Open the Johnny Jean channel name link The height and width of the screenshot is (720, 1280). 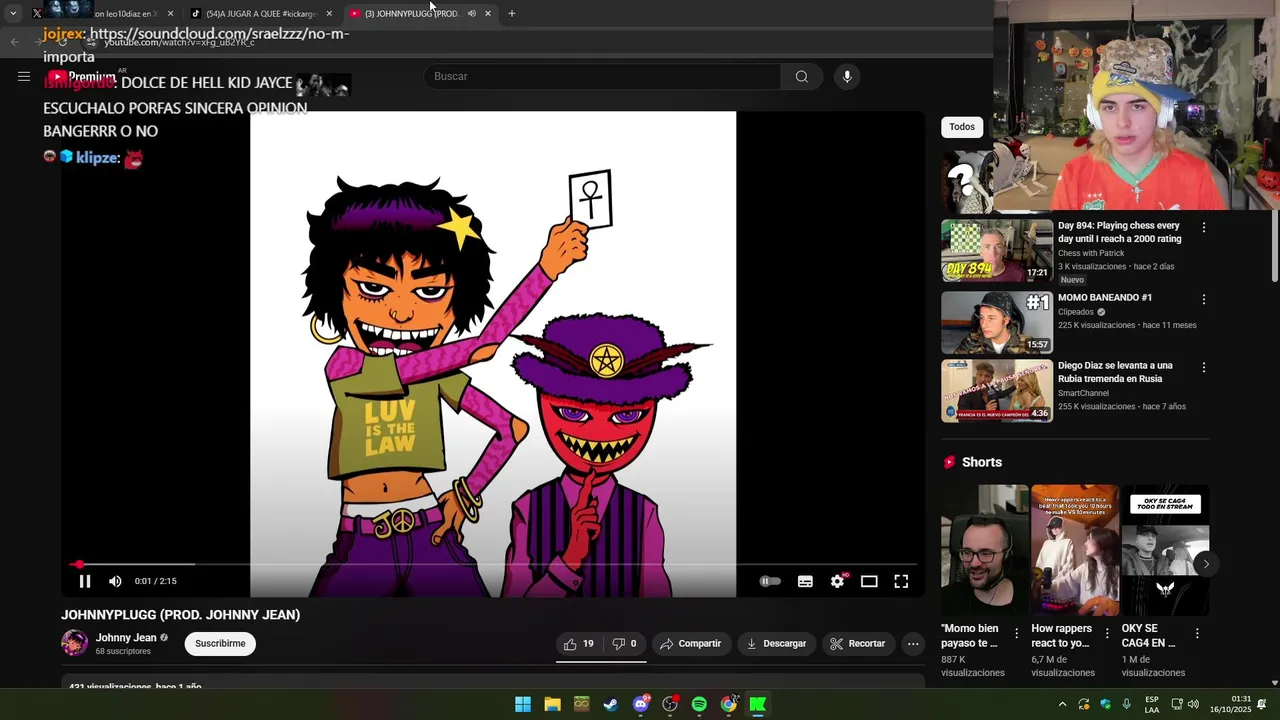126,638
